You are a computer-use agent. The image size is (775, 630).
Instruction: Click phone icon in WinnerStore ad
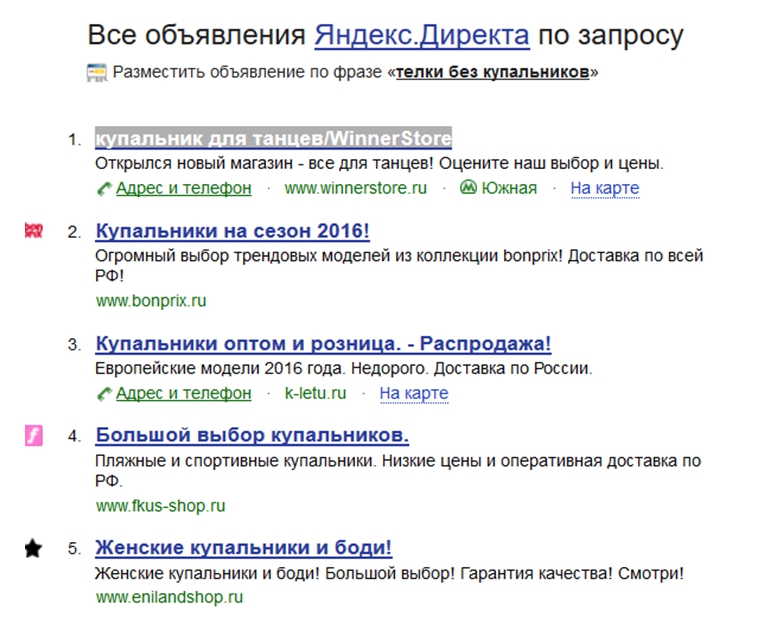pyautogui.click(x=104, y=189)
